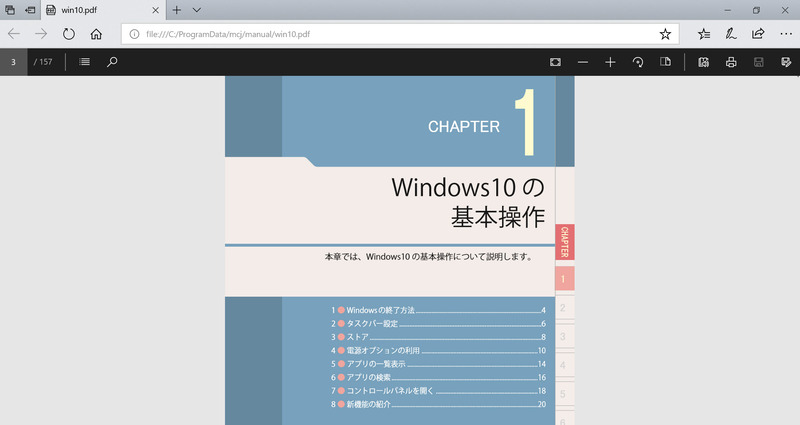Click the chapter 3 side tab

(565, 336)
